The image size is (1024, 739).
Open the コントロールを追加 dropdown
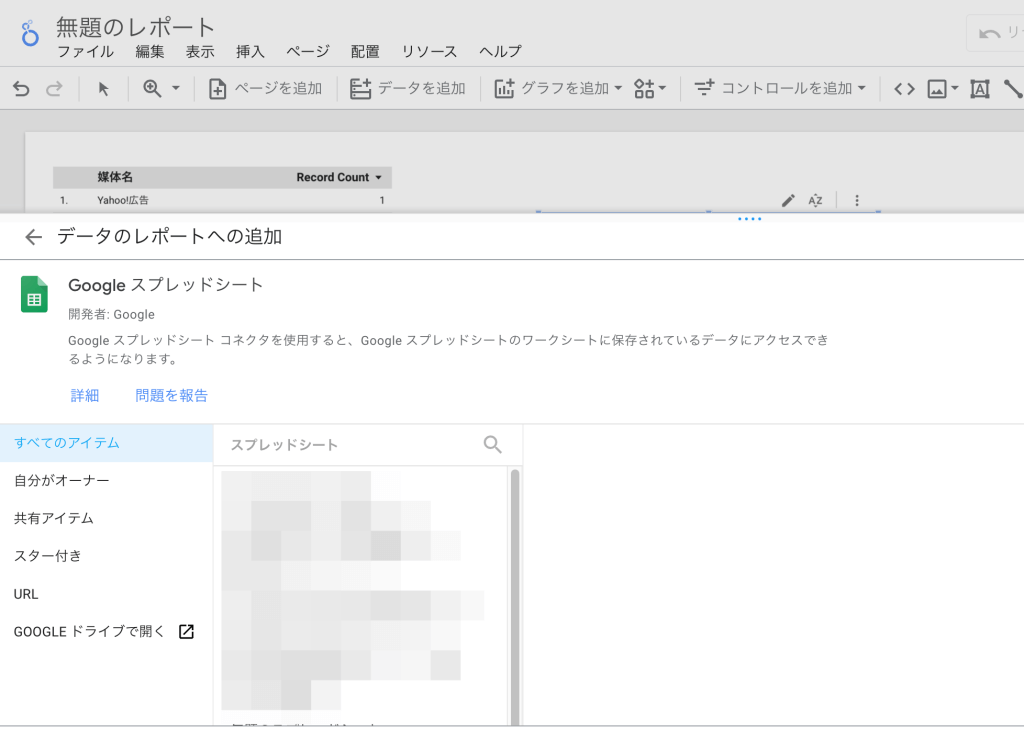click(780, 88)
